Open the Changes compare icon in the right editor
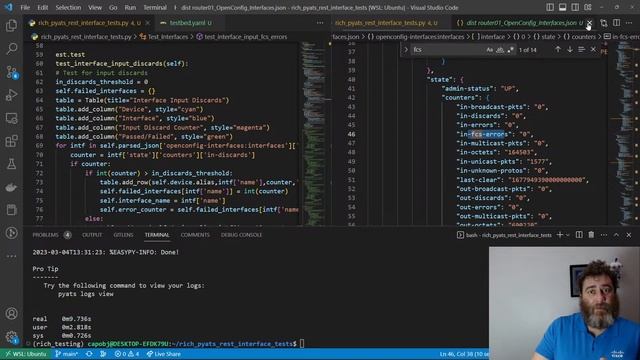The height and width of the screenshot is (360, 640). pyautogui.click(x=604, y=23)
